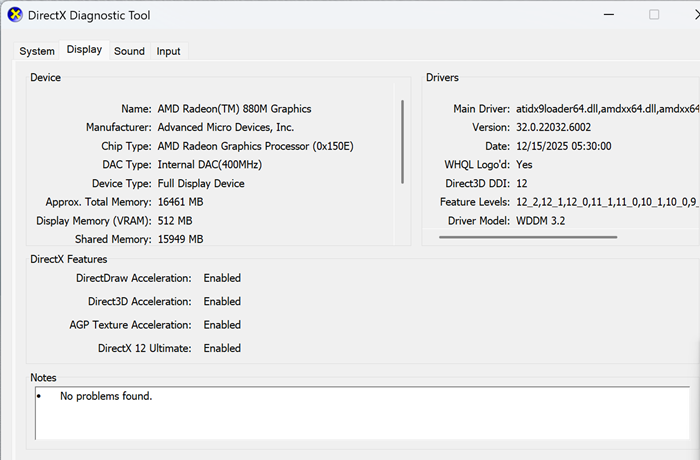Screen dimensions: 700x460
Task: Click 'No problems found.' note
Action: click(x=106, y=396)
